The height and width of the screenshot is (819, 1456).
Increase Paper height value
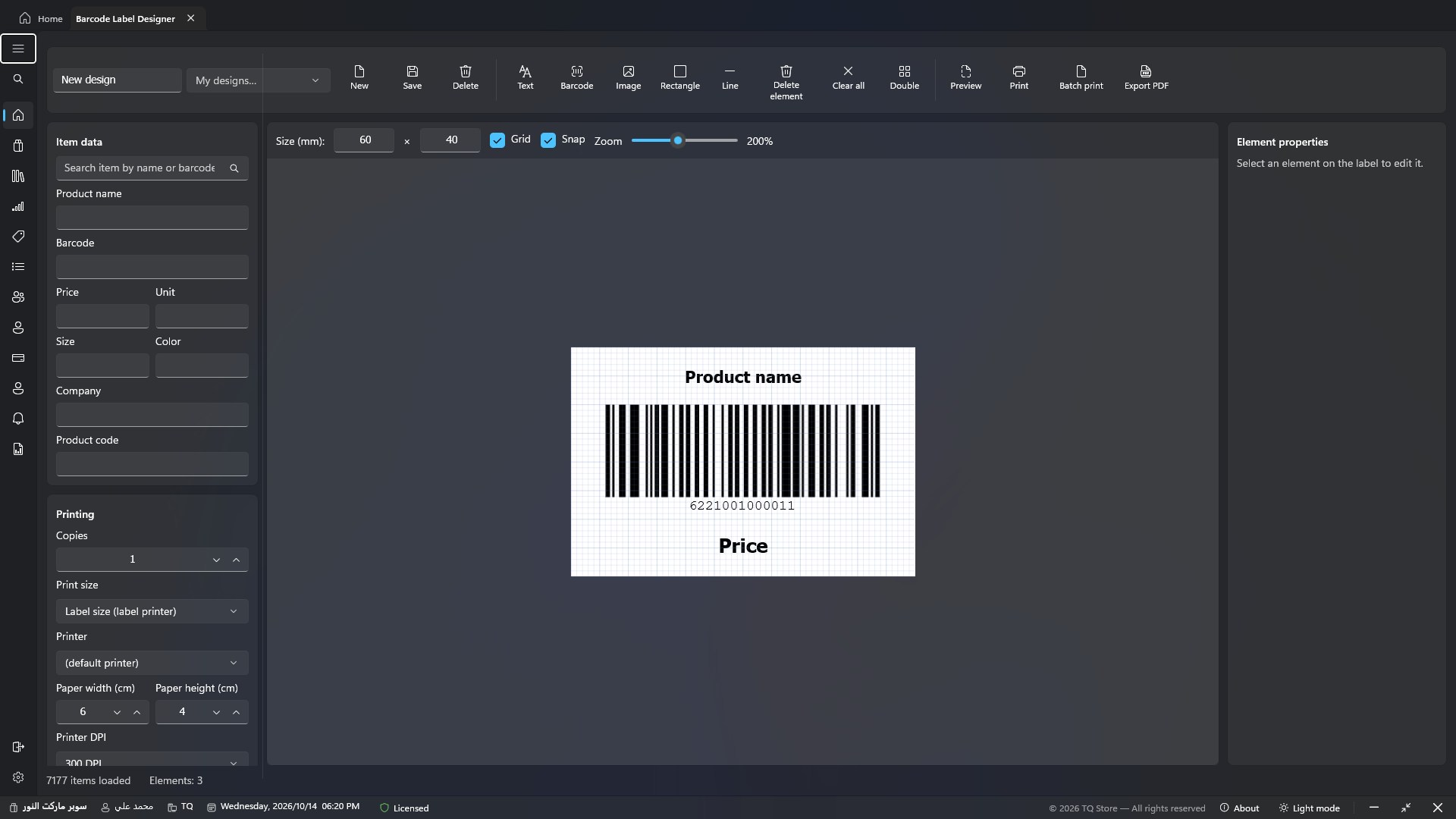coord(236,712)
